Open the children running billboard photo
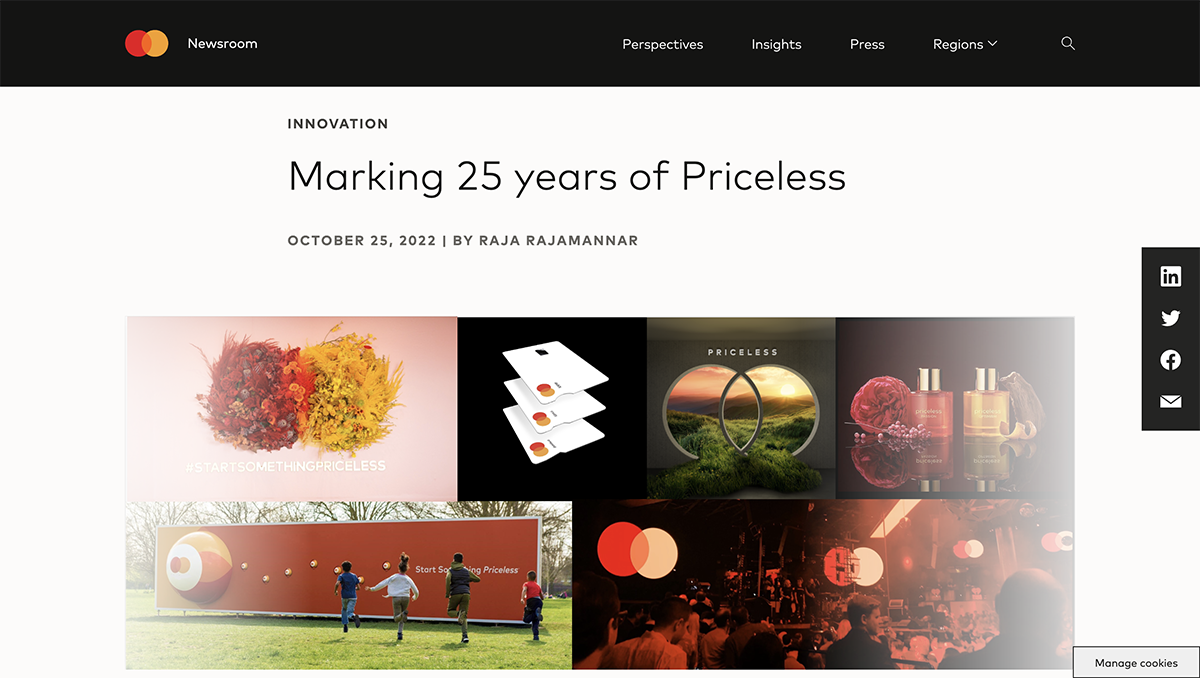The height and width of the screenshot is (678, 1200). click(x=348, y=585)
